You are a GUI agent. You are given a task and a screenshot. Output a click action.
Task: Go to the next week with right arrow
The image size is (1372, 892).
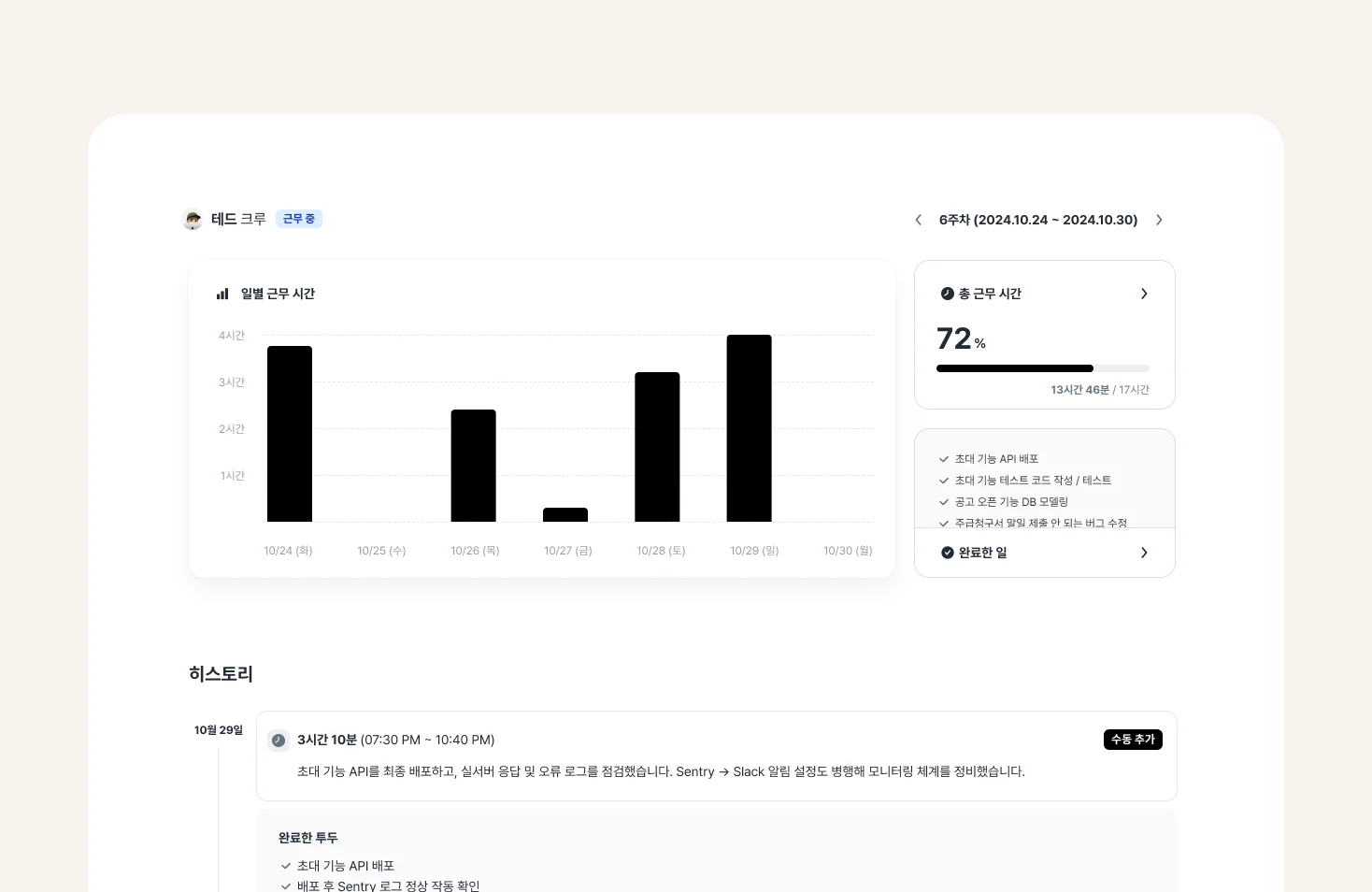[1159, 220]
